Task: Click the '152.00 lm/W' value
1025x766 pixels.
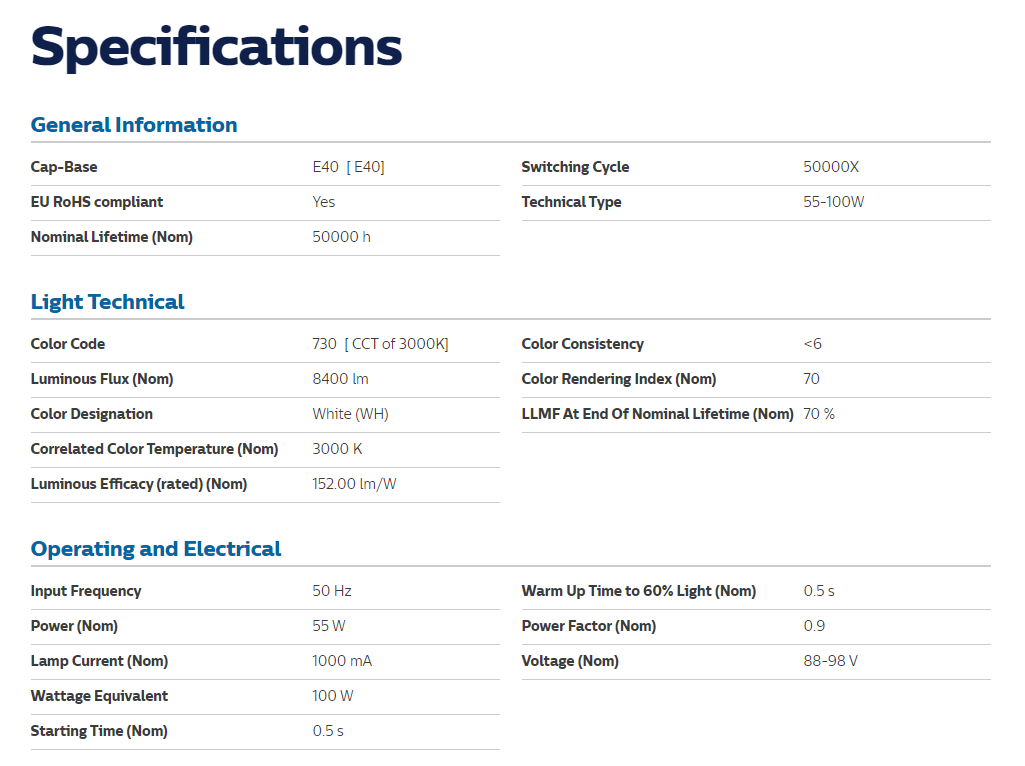Action: [x=354, y=484]
